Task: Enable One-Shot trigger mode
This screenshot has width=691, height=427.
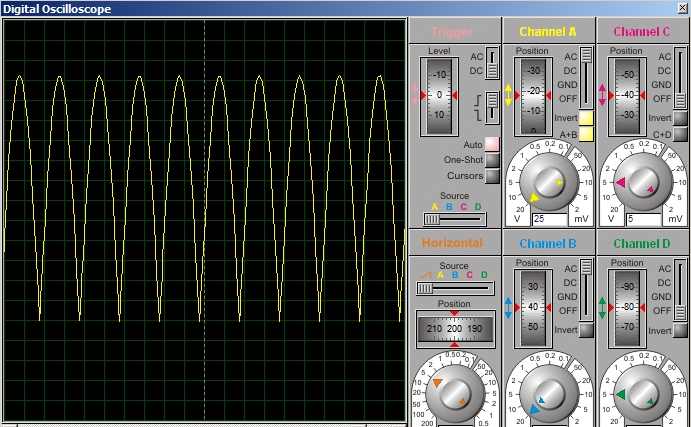Action: pos(492,160)
